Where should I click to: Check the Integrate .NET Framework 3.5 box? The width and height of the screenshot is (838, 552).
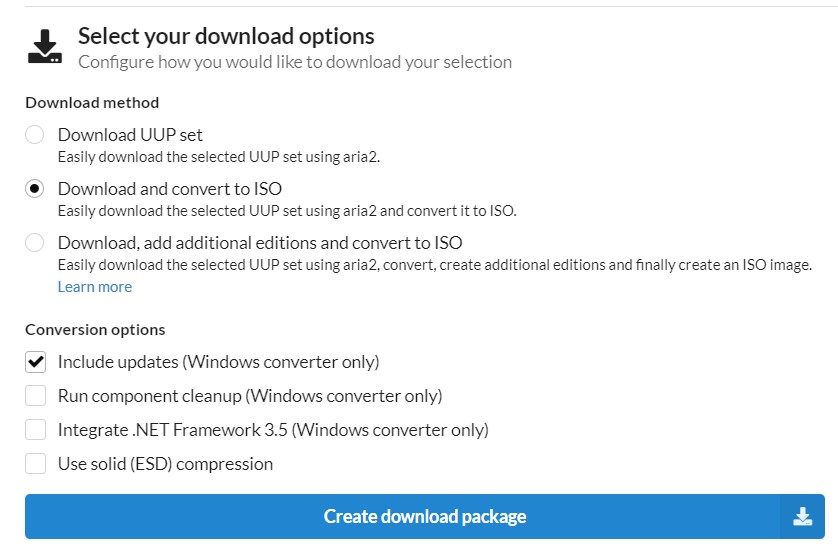click(35, 430)
